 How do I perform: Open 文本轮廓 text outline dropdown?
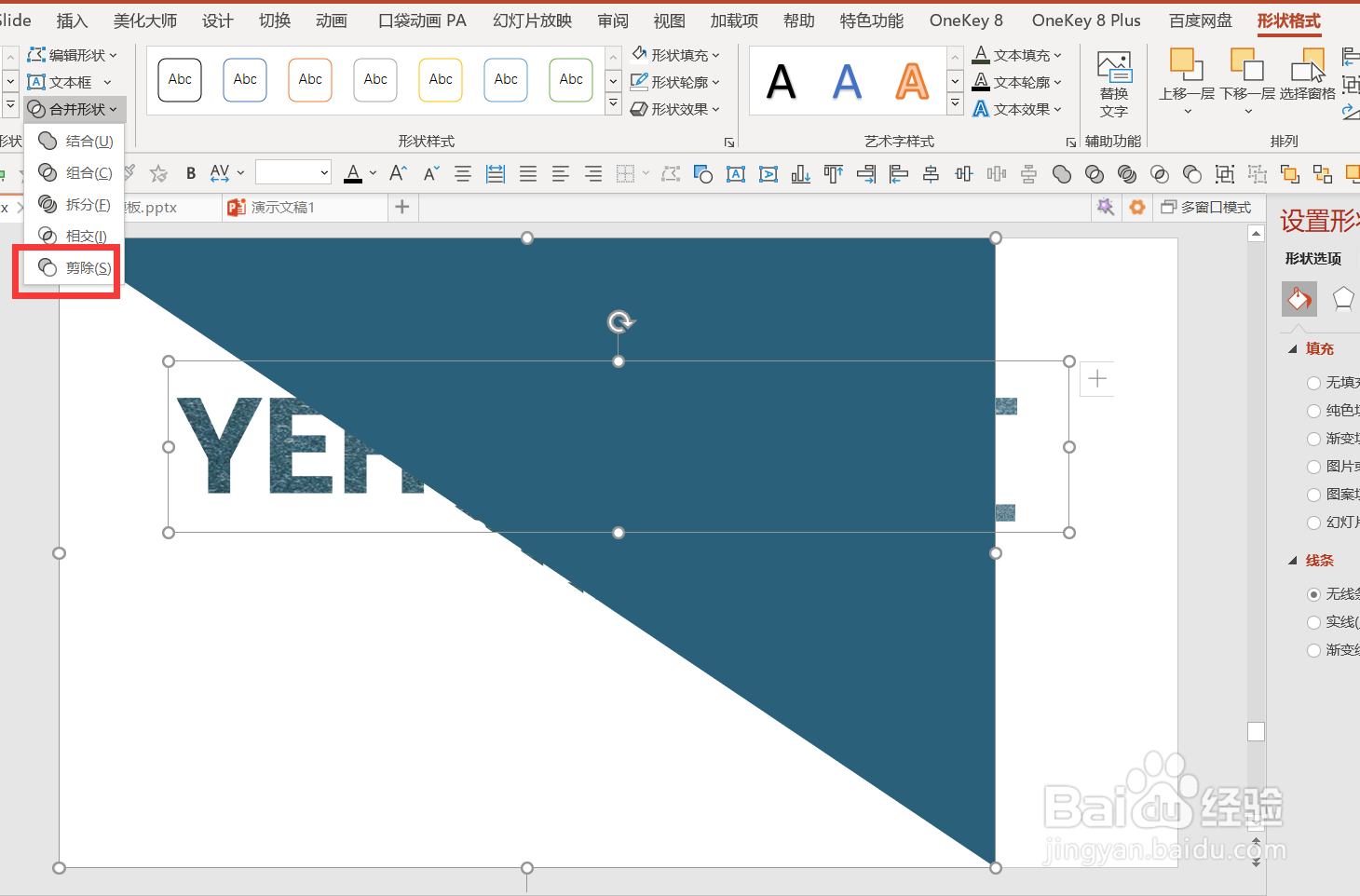[1017, 82]
